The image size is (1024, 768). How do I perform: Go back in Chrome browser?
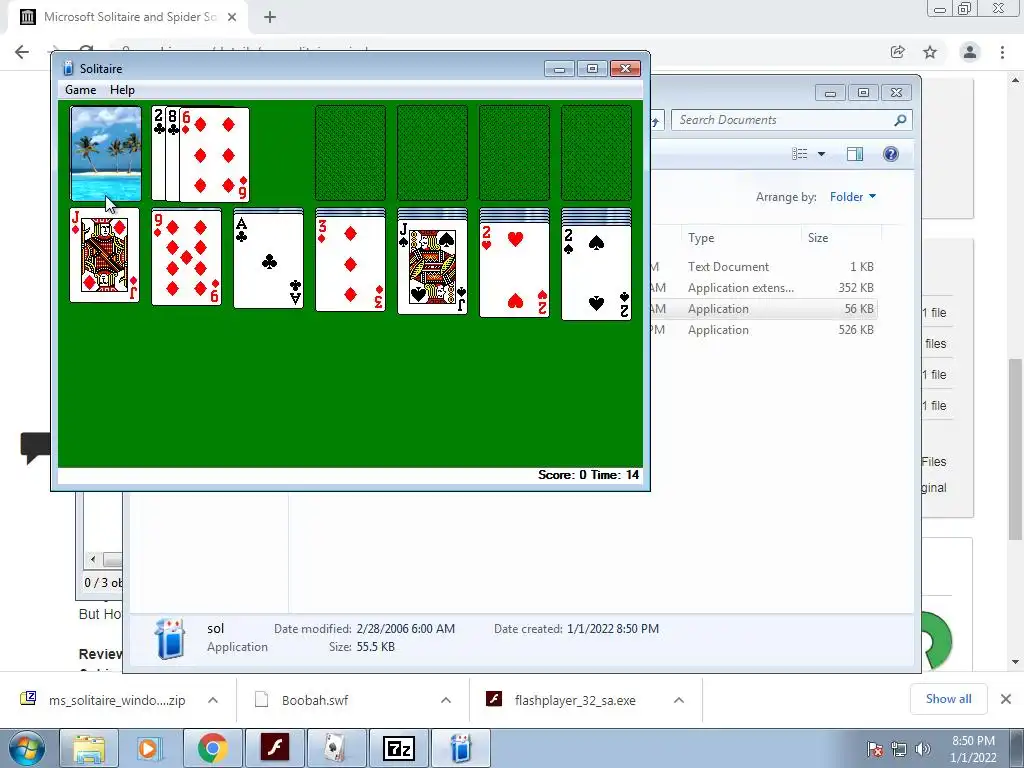22,52
